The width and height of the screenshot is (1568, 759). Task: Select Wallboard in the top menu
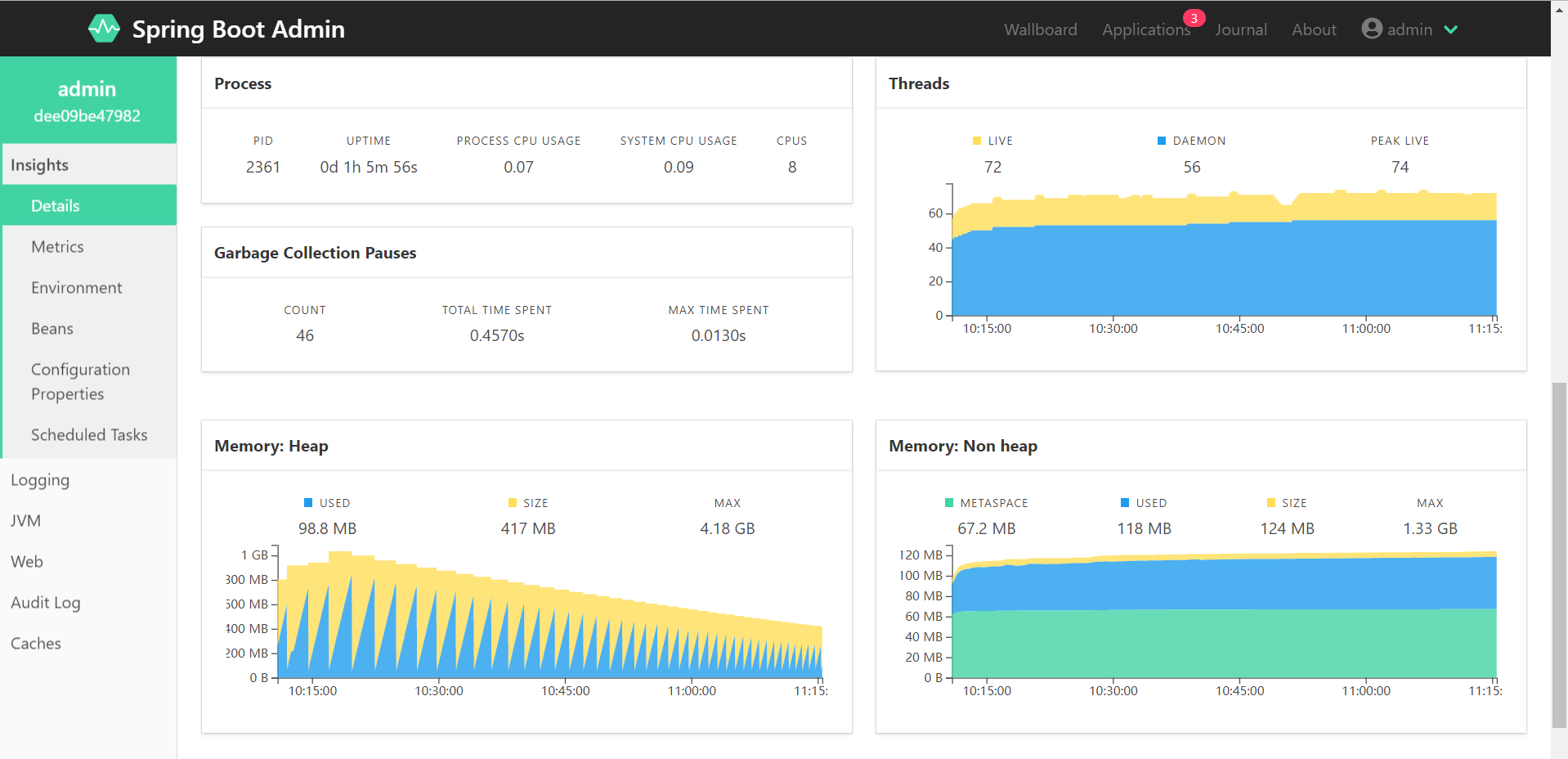(1040, 29)
